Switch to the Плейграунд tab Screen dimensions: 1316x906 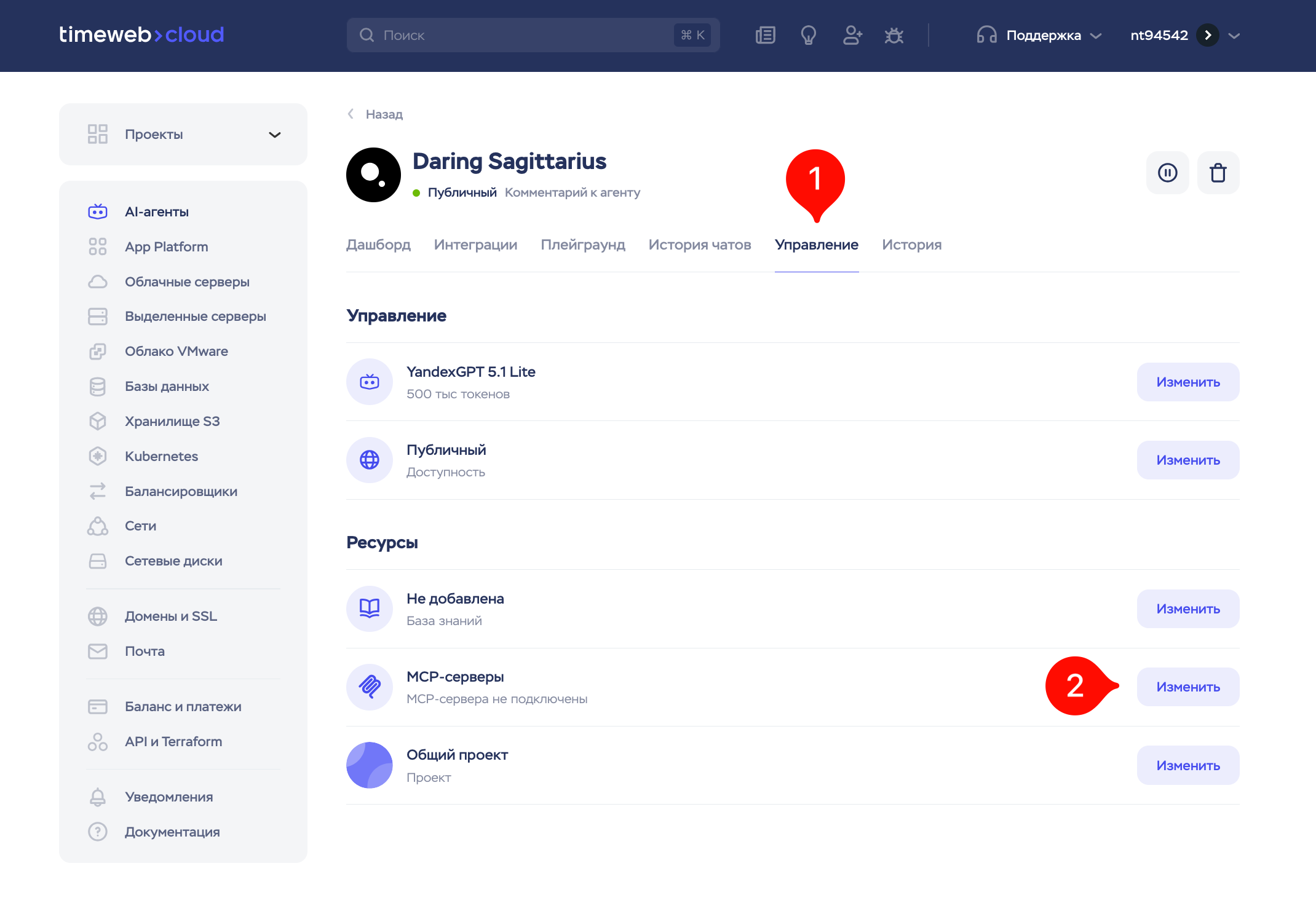coord(582,245)
